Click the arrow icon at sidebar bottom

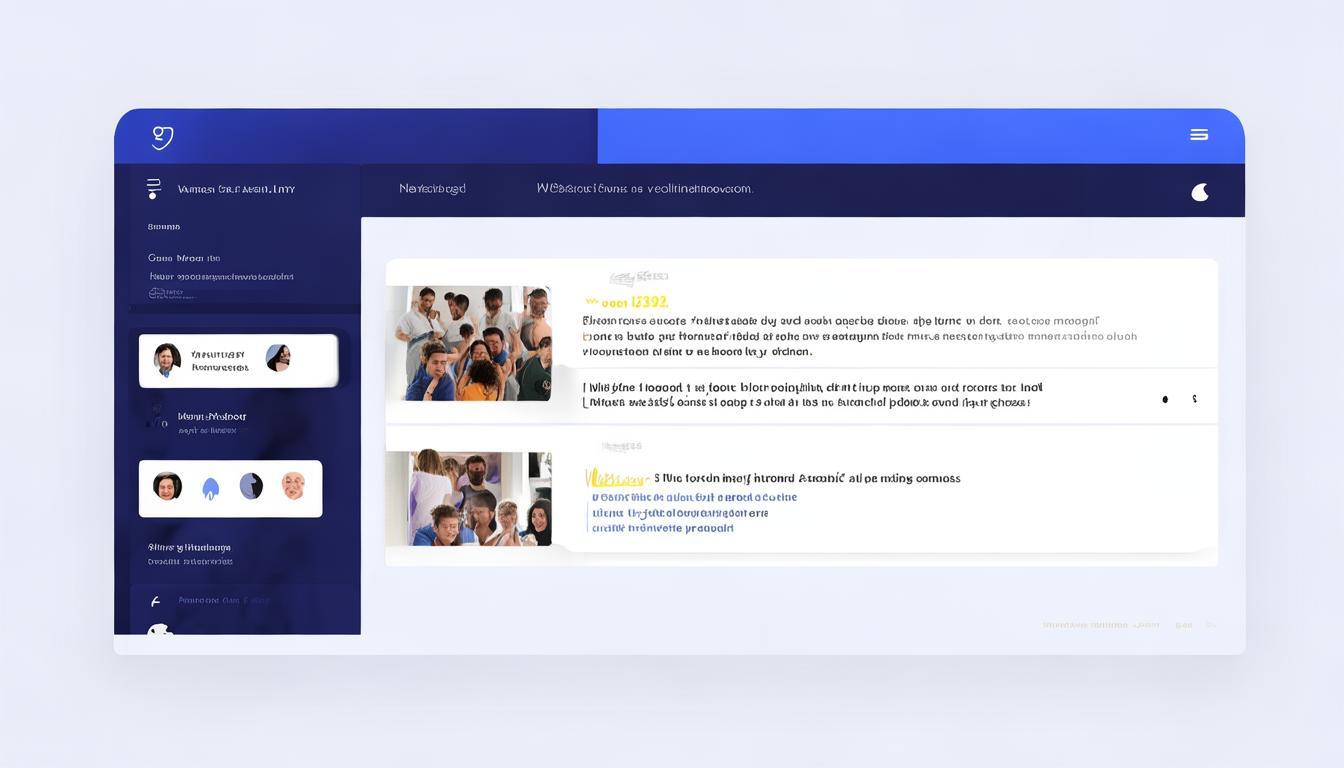[x=155, y=602]
